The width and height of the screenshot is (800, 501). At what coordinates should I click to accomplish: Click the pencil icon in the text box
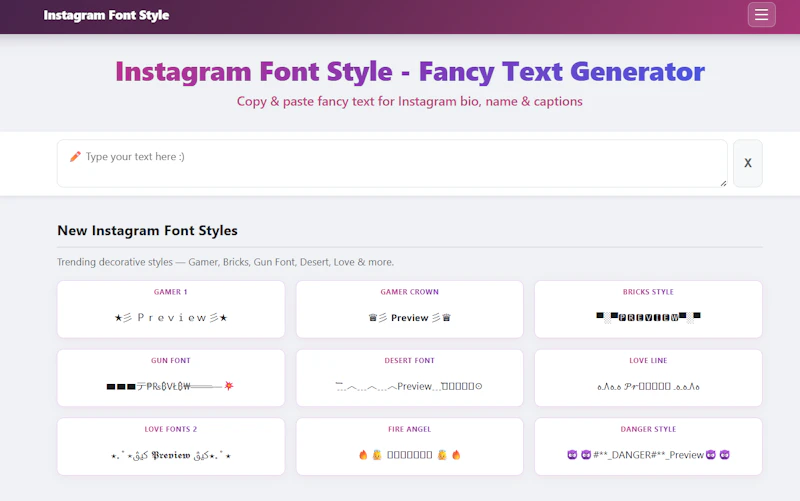pos(75,157)
